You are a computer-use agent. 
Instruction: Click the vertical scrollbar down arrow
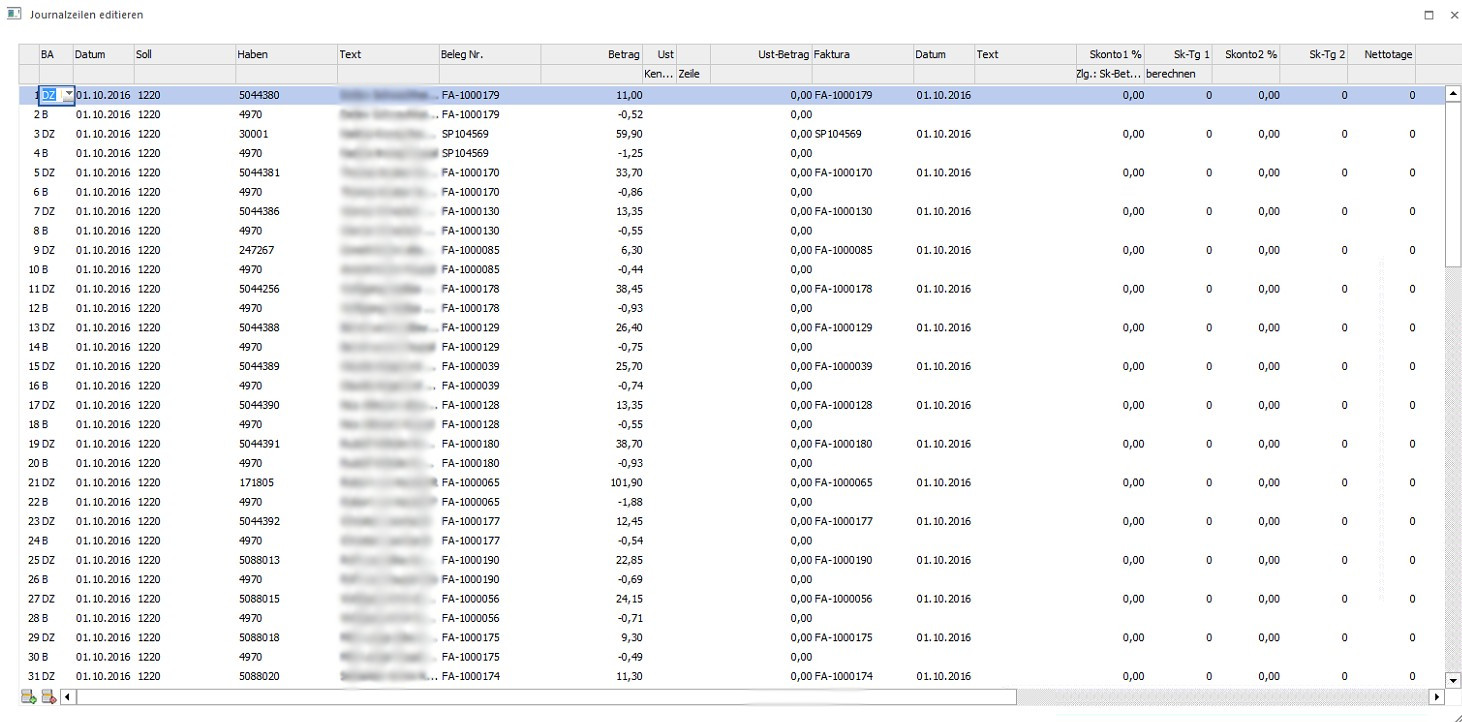point(1453,679)
